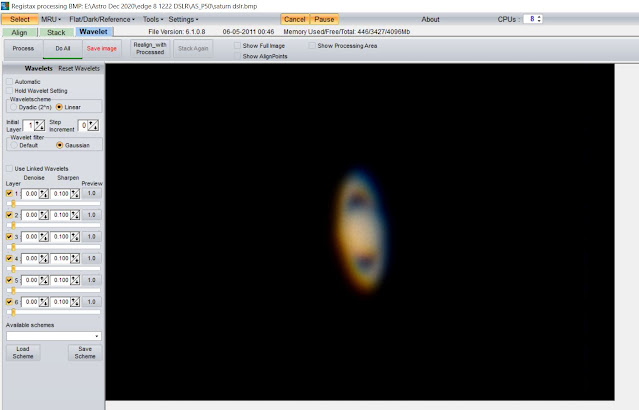
Task: Uncheck wavelet Layer 1 checkbox
Action: point(9,193)
